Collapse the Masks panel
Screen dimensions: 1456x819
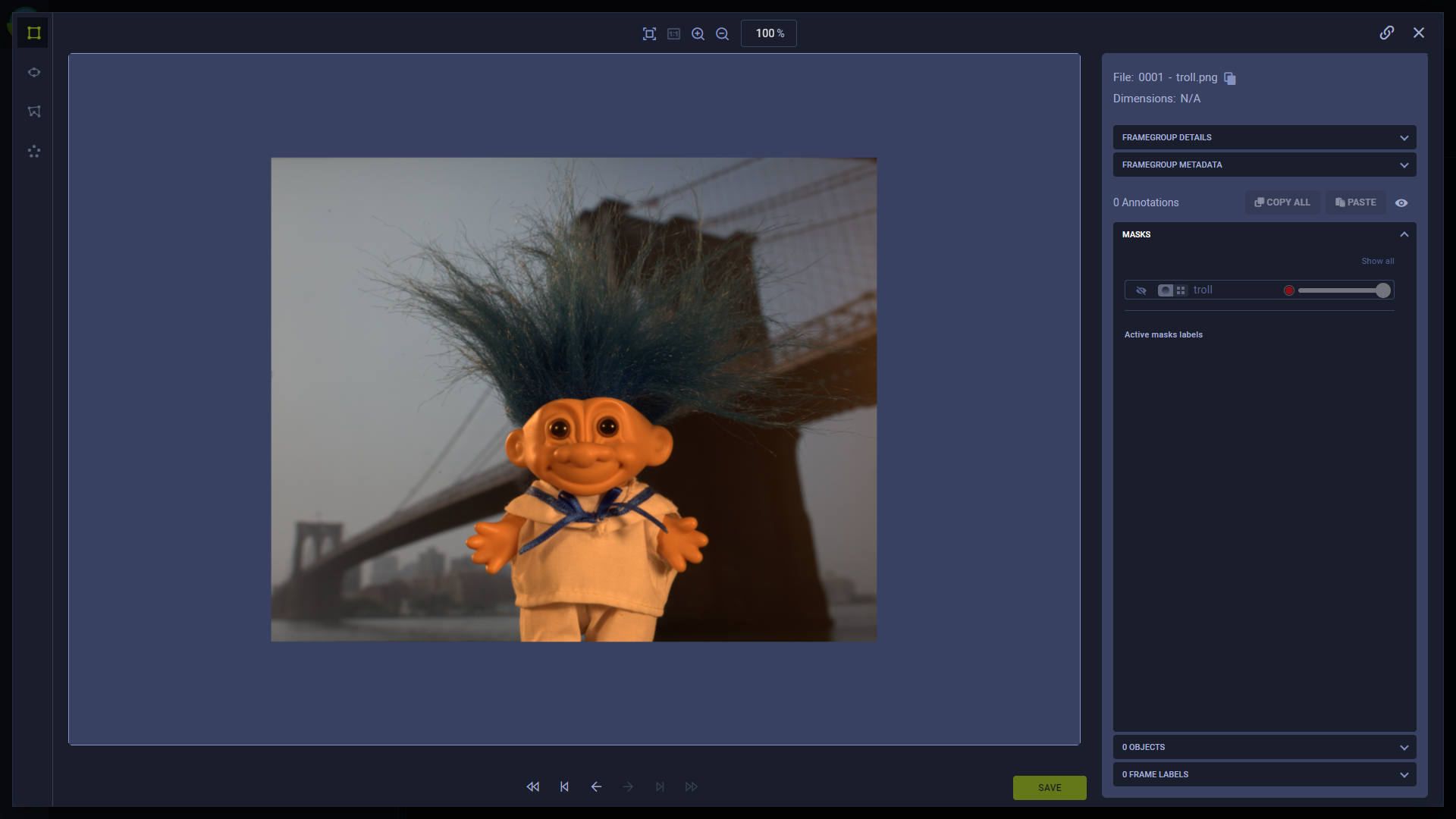point(1404,234)
